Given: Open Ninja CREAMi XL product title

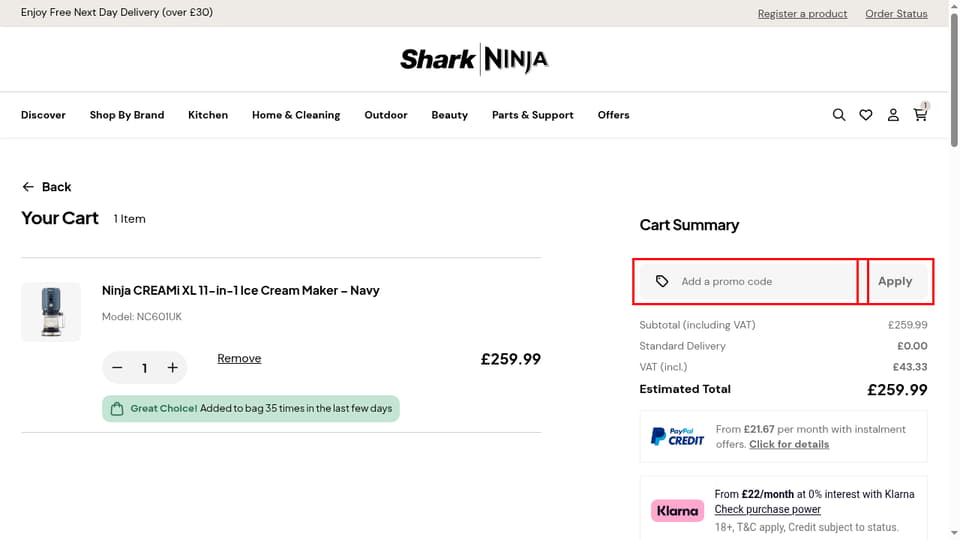Looking at the screenshot, I should tap(241, 290).
